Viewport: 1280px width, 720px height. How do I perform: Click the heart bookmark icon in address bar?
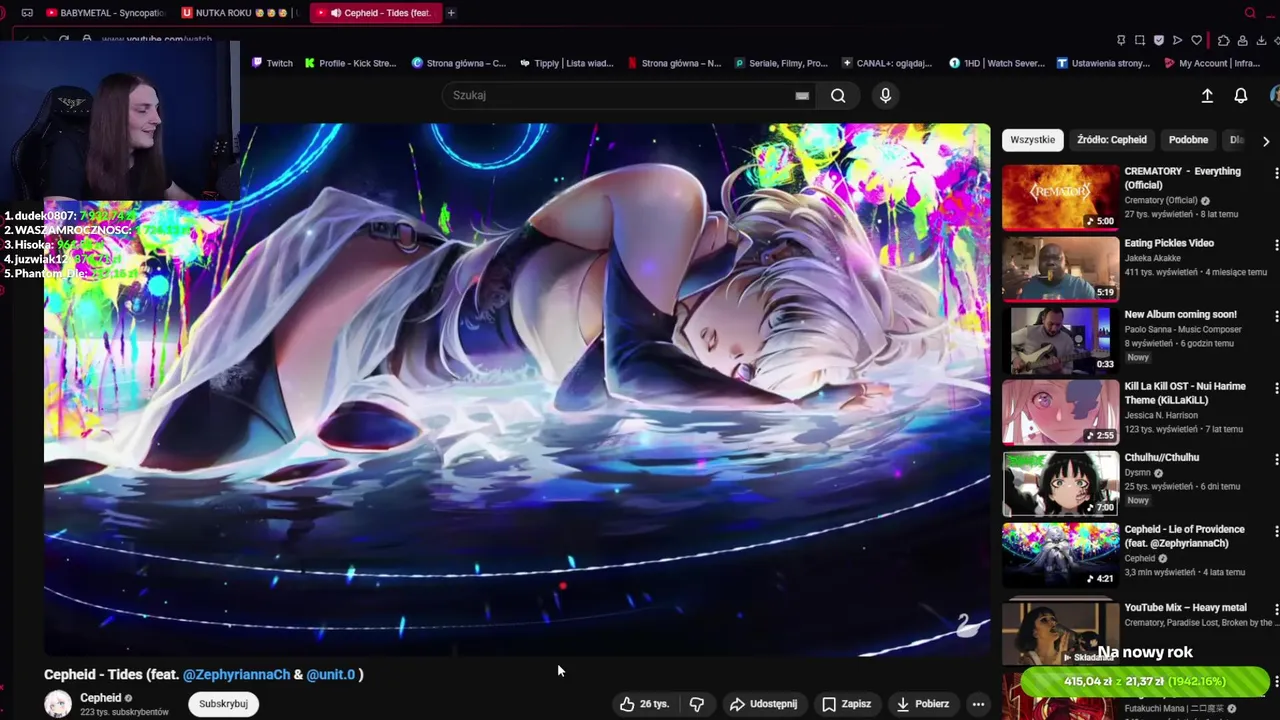point(1196,40)
